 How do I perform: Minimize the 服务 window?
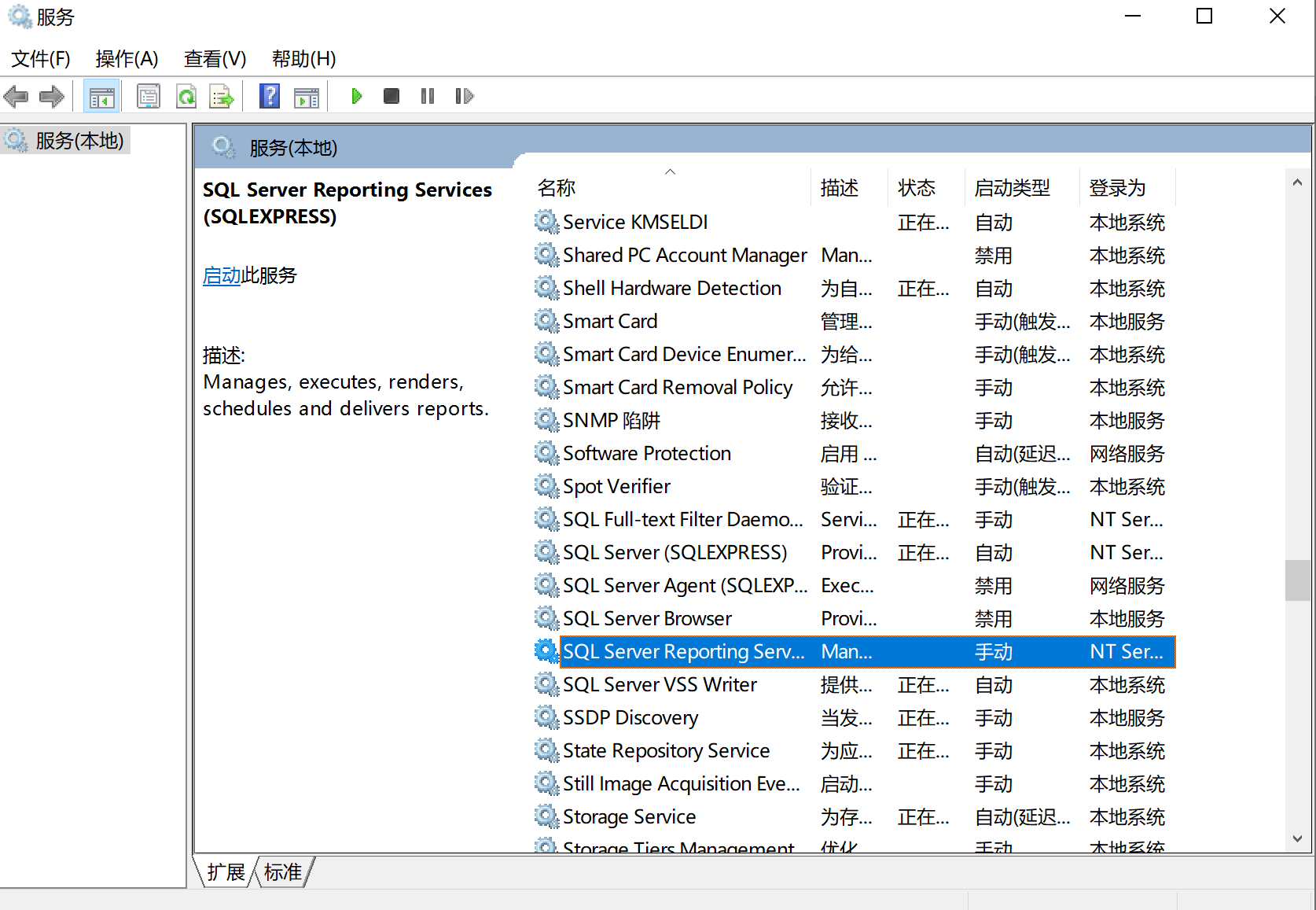[1133, 16]
